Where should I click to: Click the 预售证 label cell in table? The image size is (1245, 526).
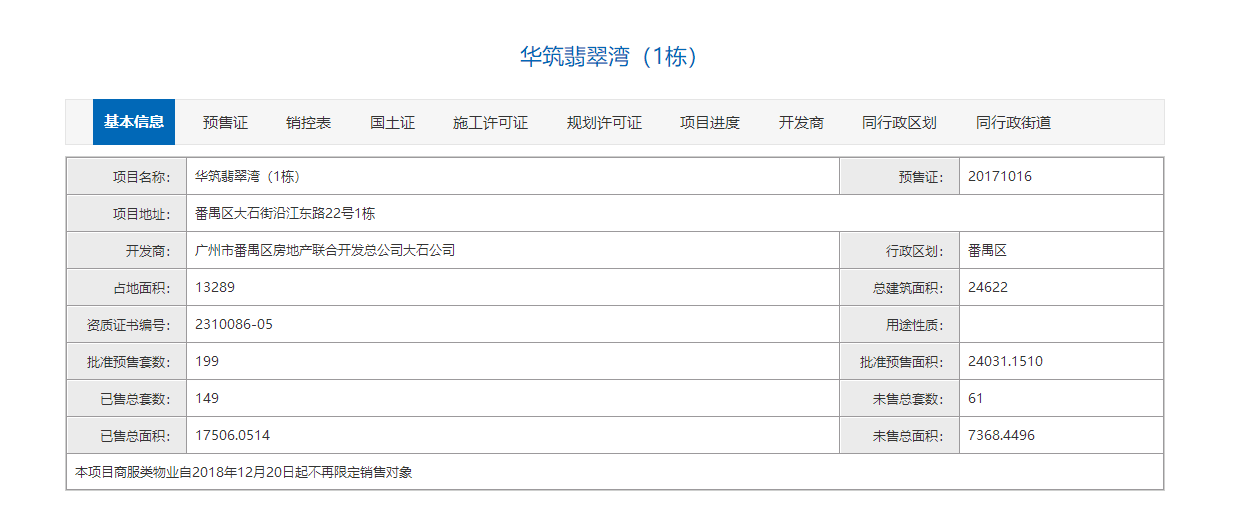(900, 177)
